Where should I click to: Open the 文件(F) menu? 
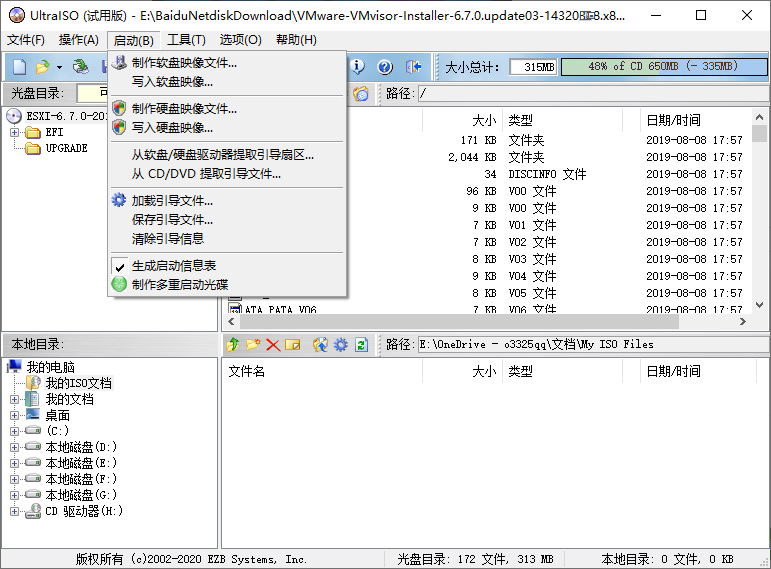click(x=26, y=40)
